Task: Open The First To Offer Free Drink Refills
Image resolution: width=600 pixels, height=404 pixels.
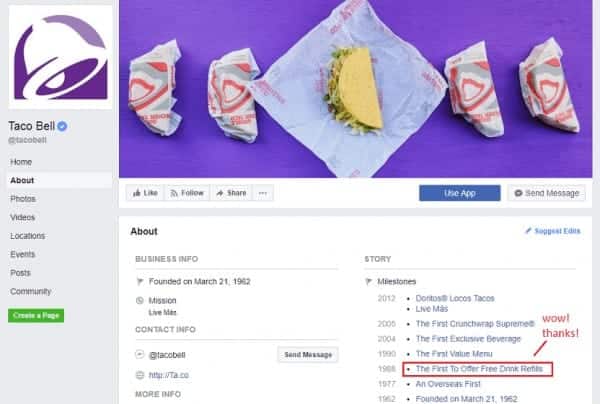Action: point(479,369)
